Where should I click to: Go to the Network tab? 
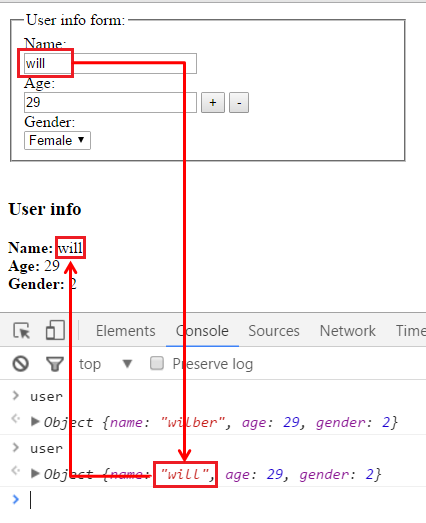tap(348, 331)
